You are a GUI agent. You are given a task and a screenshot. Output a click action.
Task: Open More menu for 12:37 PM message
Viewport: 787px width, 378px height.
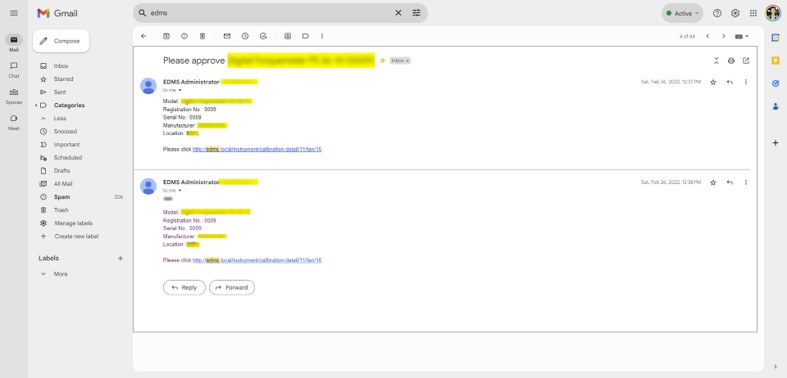(746, 82)
